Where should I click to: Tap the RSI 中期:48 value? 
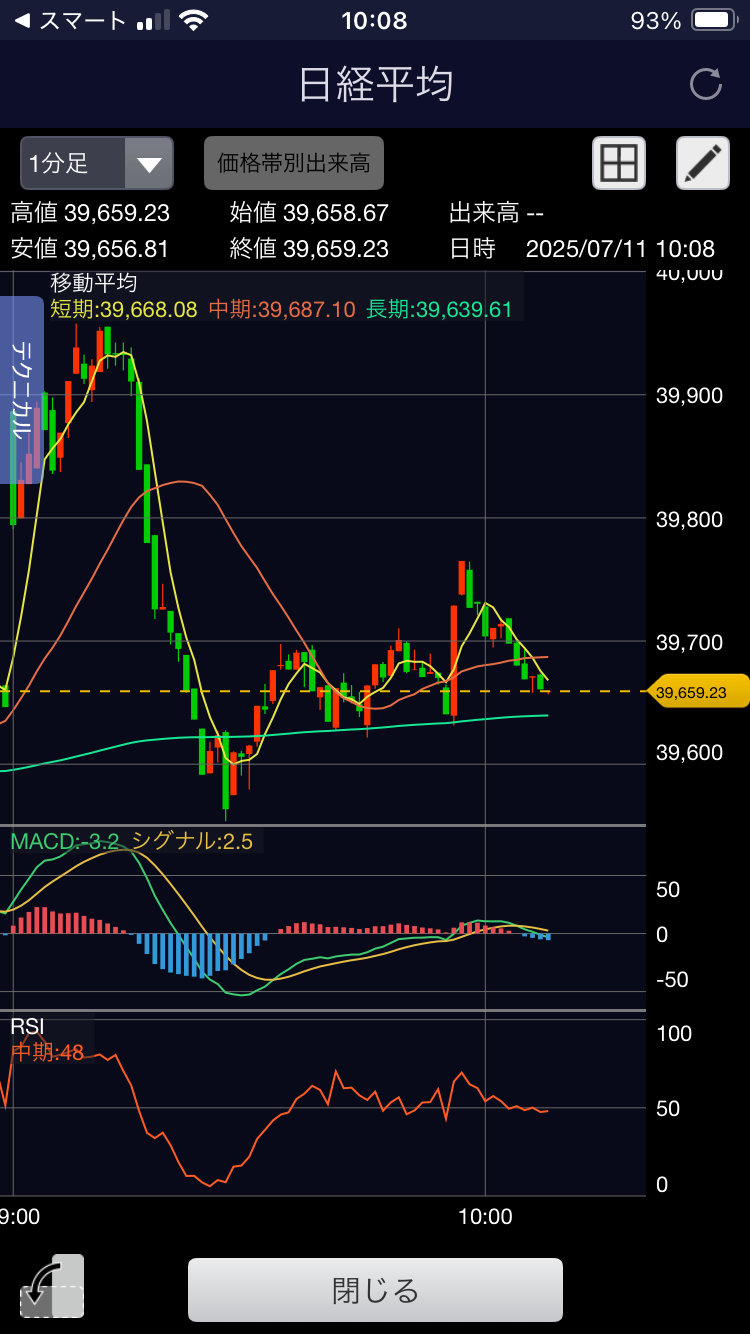pyautogui.click(x=47, y=1051)
